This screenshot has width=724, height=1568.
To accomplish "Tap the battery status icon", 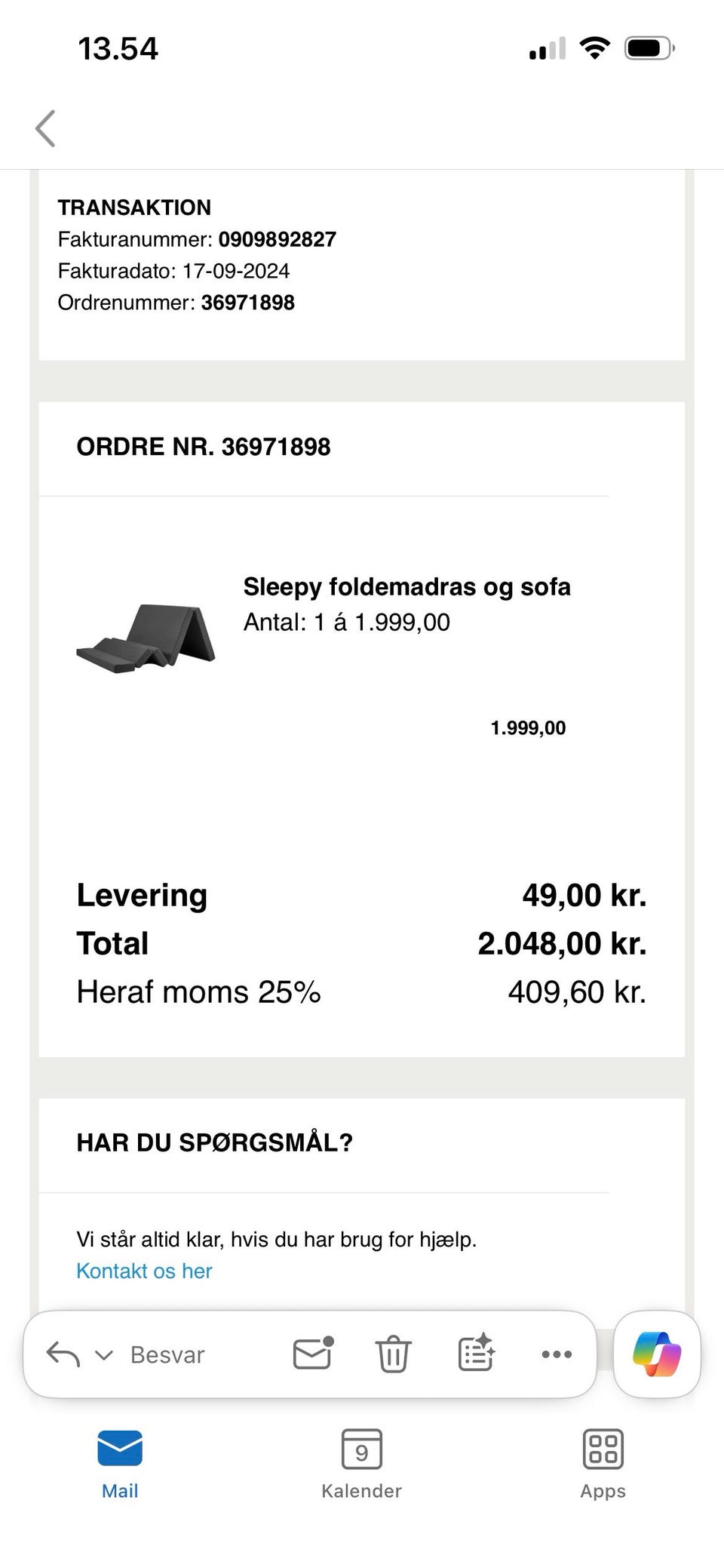I will [649, 49].
